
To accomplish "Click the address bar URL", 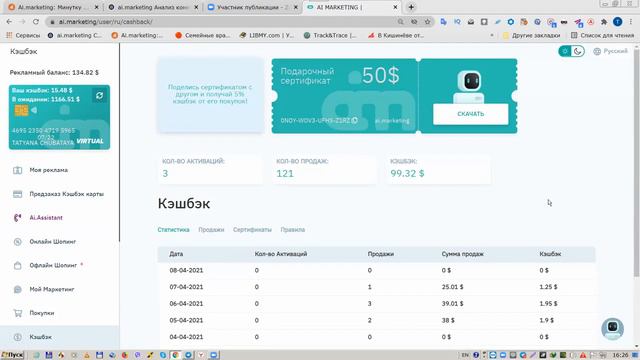I will pos(105,22).
